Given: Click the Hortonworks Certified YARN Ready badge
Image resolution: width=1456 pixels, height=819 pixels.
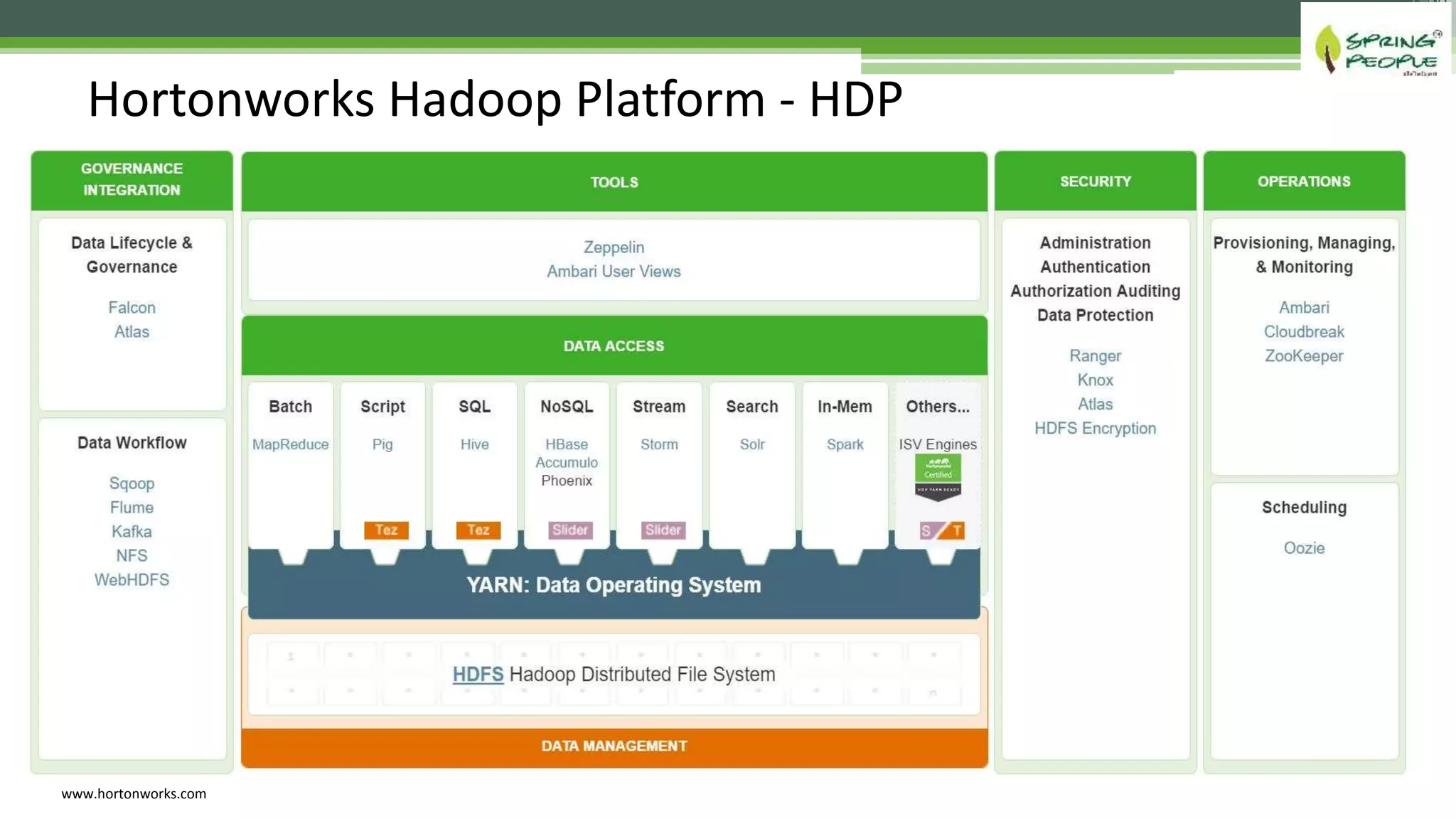Looking at the screenshot, I should coord(938,478).
